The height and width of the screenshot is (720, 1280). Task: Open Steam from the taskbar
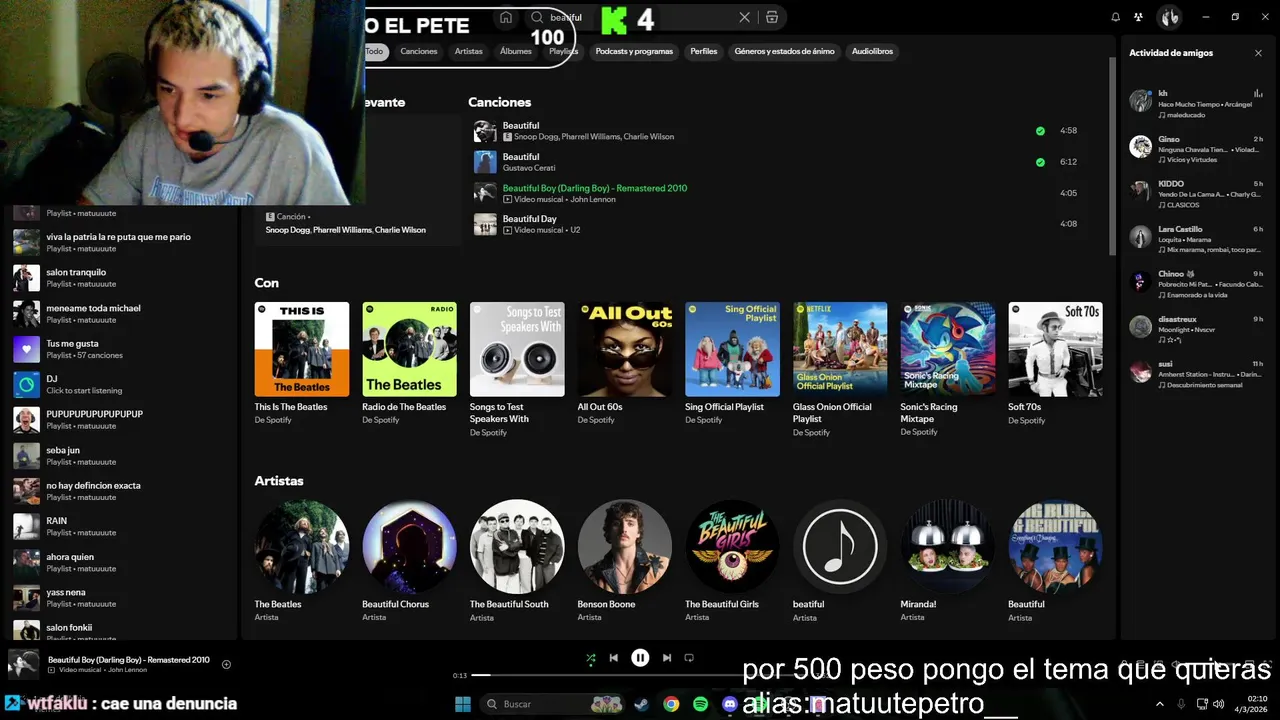[x=641, y=704]
